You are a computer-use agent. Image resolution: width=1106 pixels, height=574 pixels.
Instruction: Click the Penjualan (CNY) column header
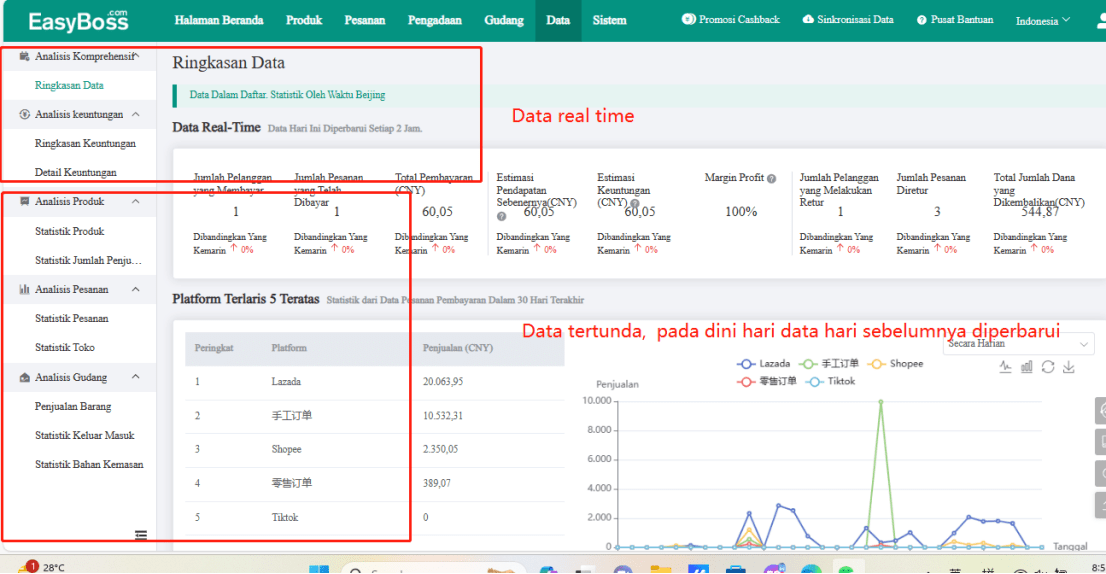(x=458, y=348)
